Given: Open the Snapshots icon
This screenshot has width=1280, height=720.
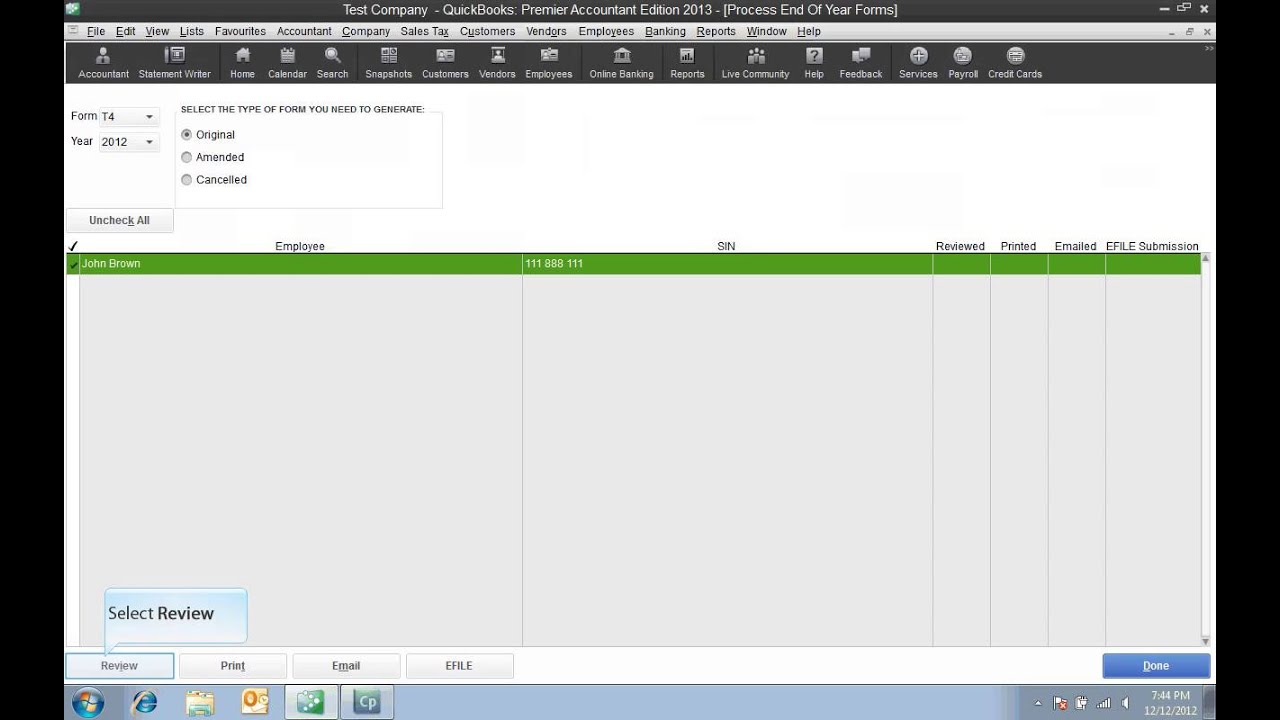Looking at the screenshot, I should pos(389,62).
